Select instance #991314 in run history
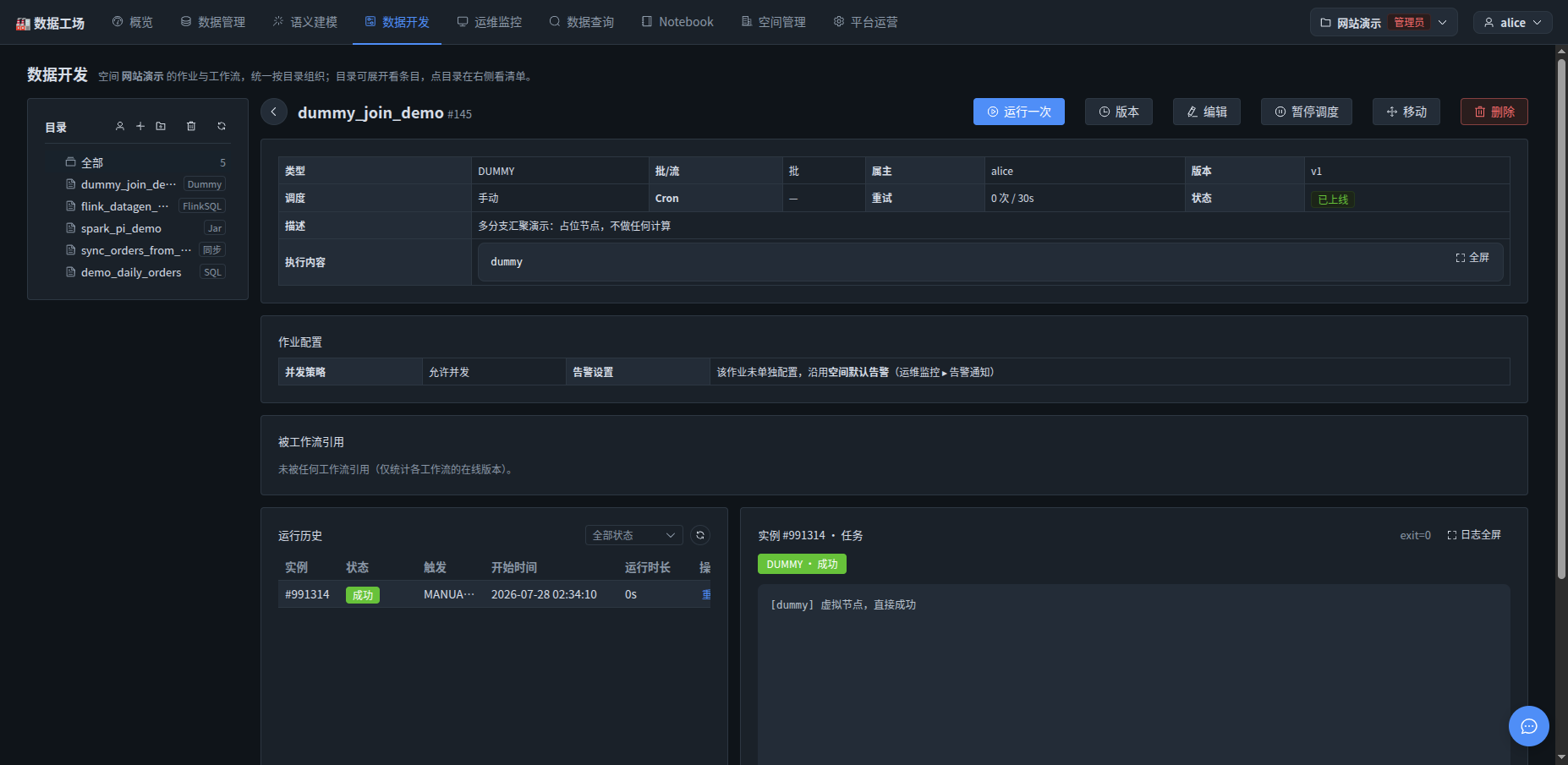This screenshot has width=1568, height=765. (307, 595)
